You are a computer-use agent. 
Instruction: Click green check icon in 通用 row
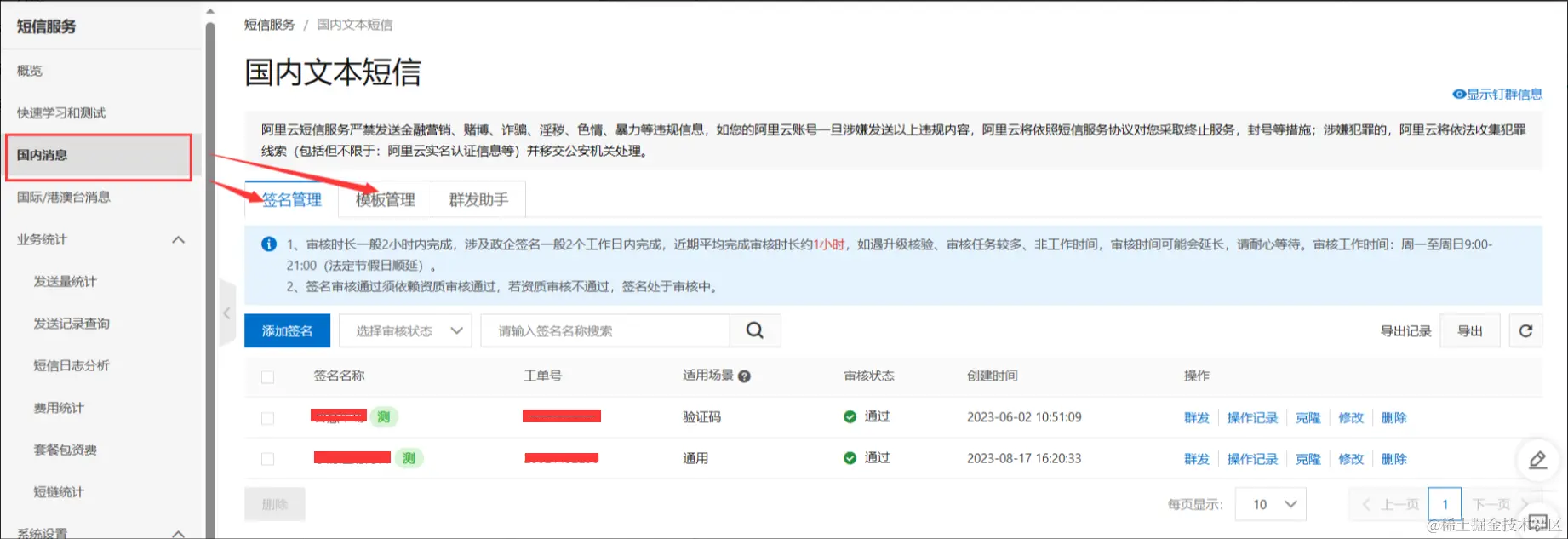[850, 458]
